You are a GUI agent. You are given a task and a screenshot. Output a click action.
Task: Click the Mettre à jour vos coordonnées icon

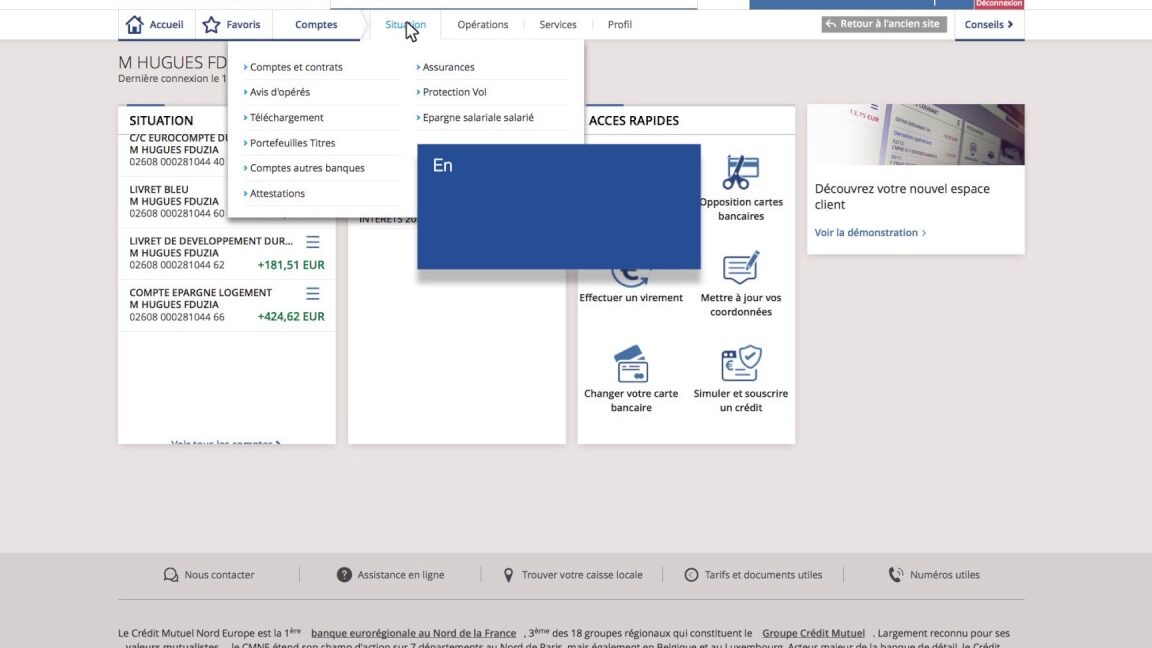click(741, 268)
